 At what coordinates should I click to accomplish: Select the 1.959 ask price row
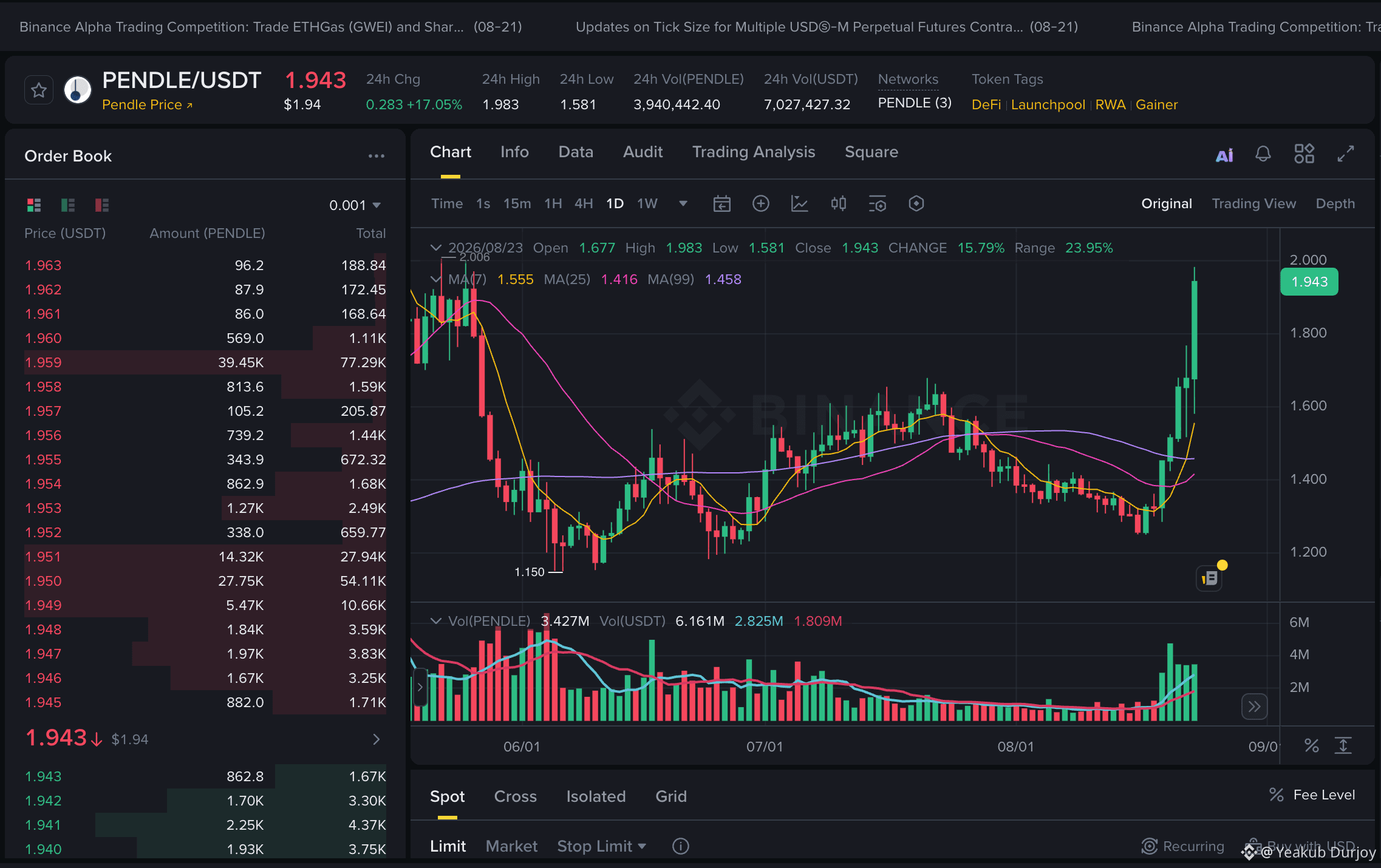pos(205,362)
